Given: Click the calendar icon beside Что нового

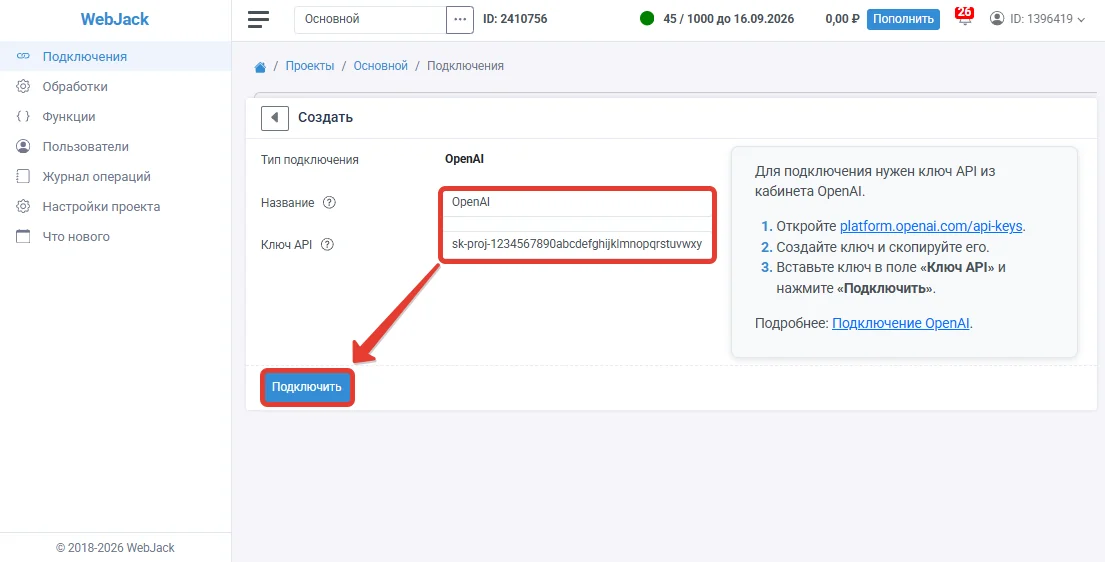Looking at the screenshot, I should click(x=23, y=236).
